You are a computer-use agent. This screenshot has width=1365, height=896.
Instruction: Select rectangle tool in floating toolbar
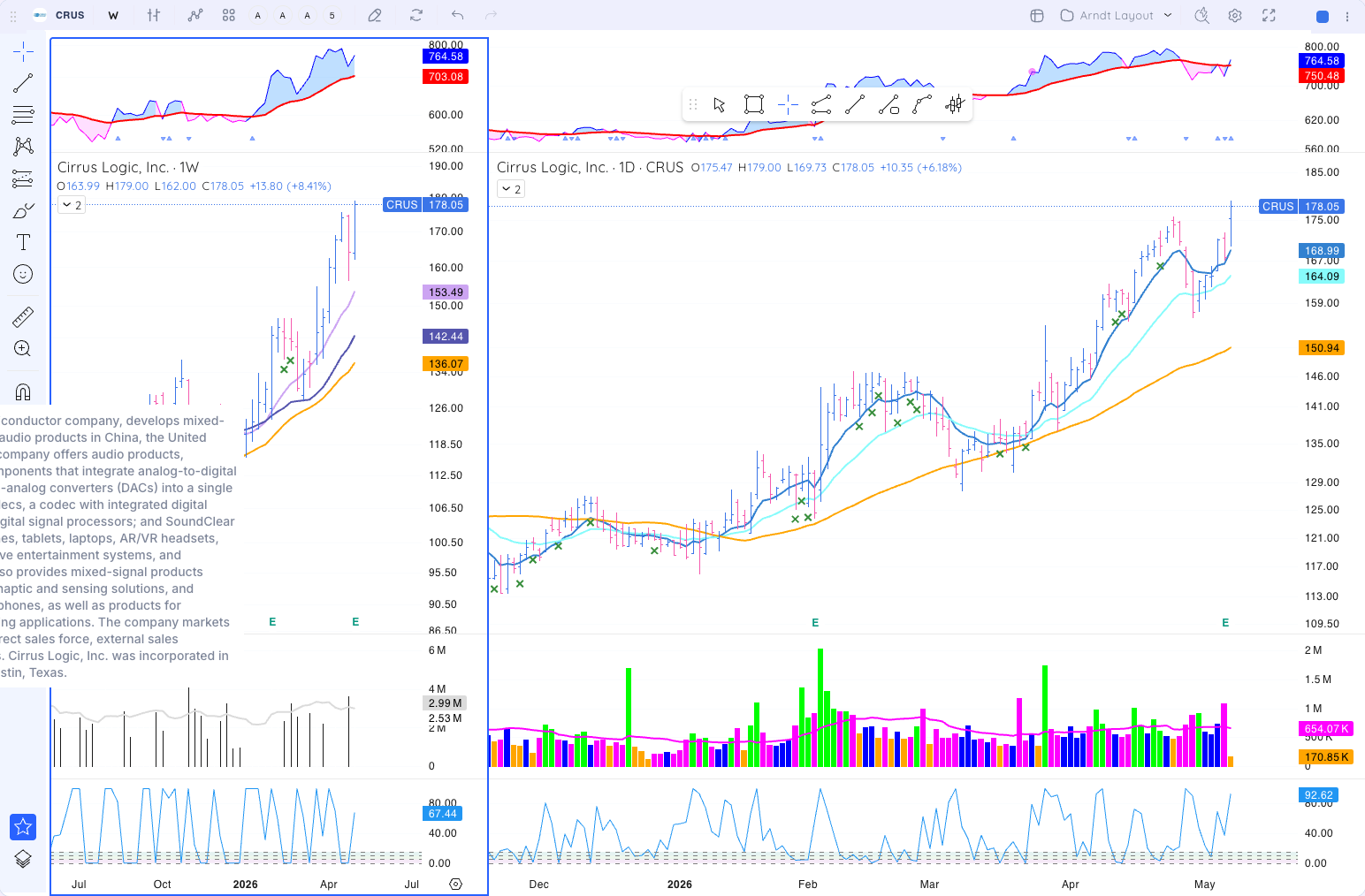click(754, 105)
